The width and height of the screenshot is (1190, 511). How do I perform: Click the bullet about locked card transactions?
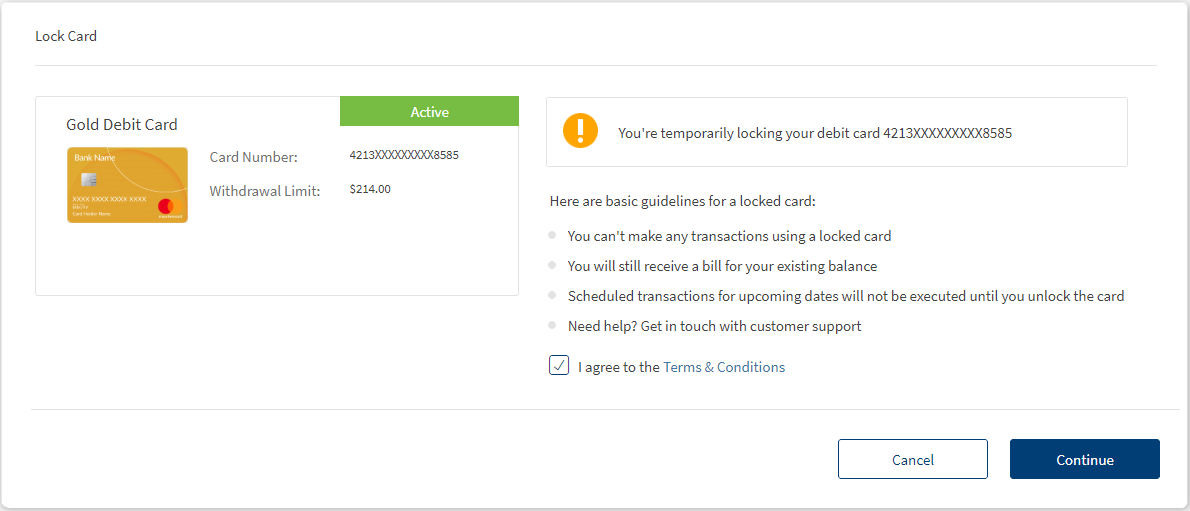pos(729,236)
